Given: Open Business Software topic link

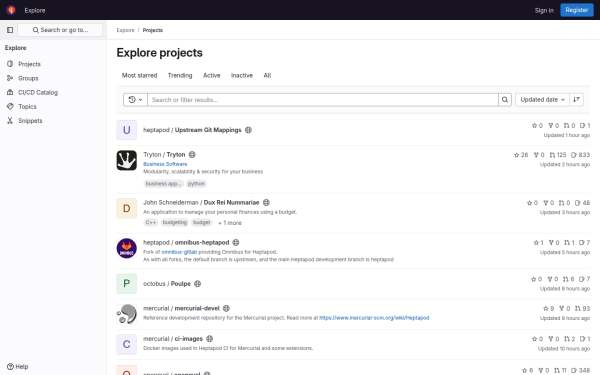Looking at the screenshot, I should point(165,164).
